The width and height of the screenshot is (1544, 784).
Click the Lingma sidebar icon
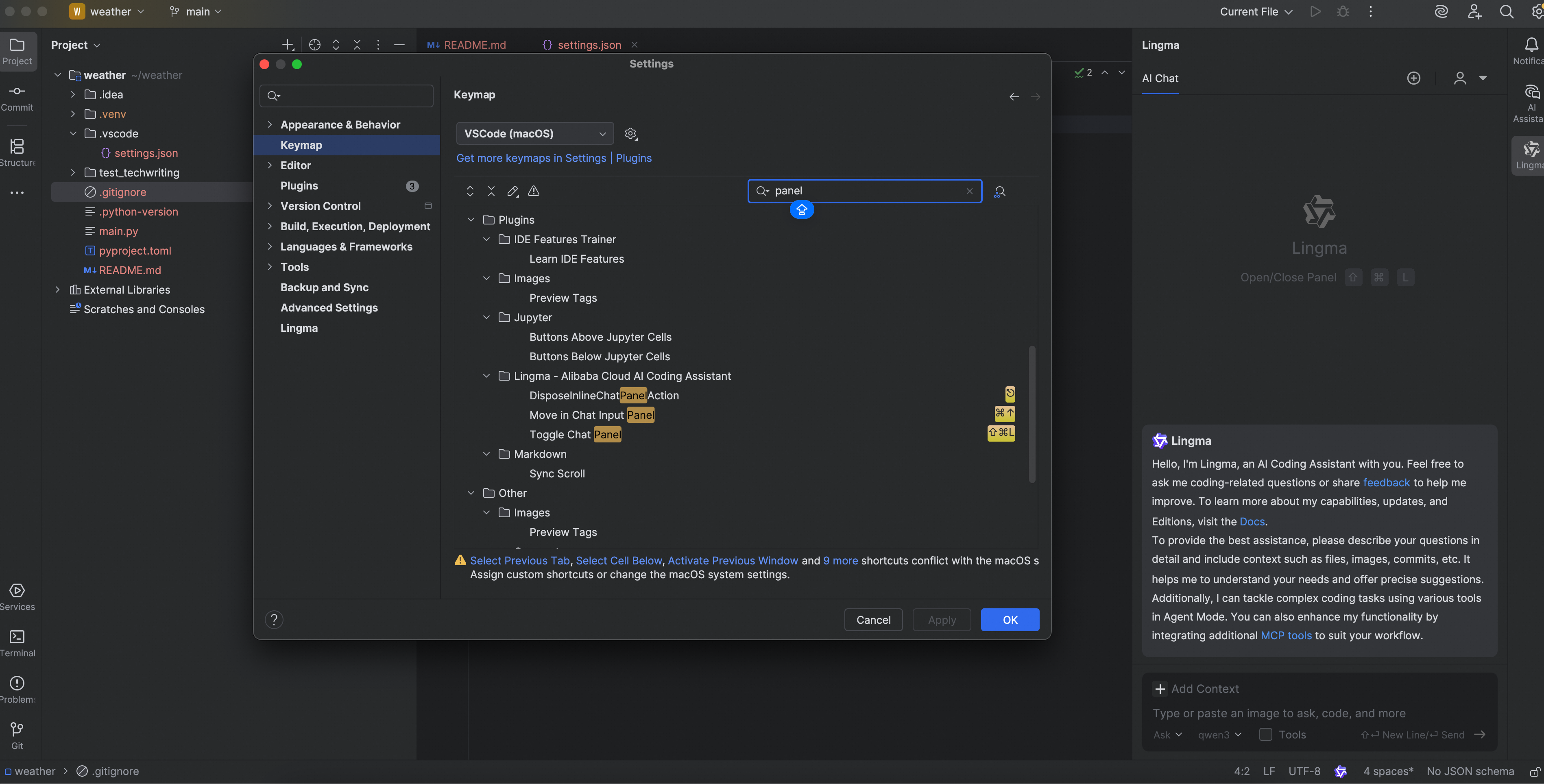tap(1530, 155)
